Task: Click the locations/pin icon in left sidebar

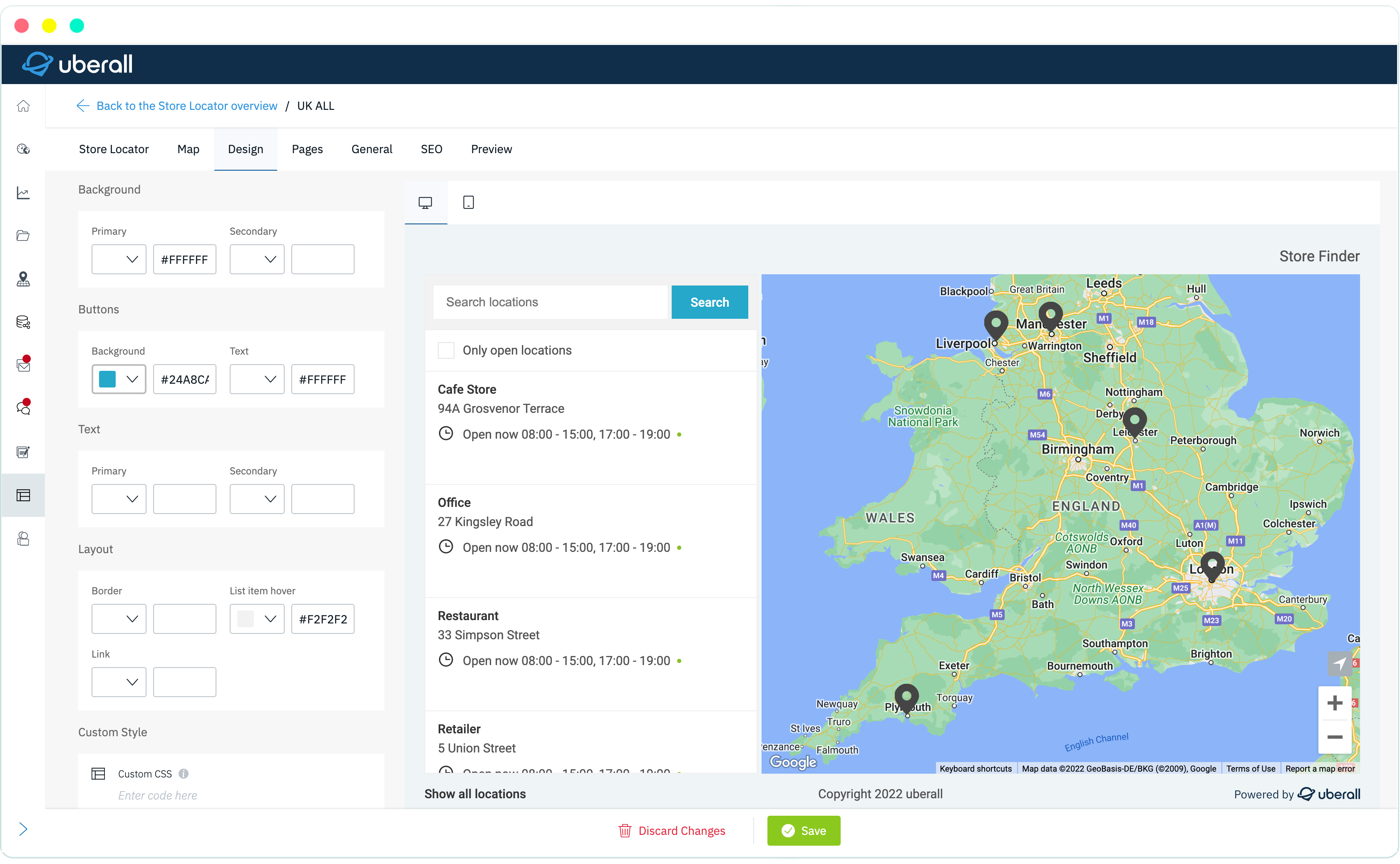Action: (x=24, y=278)
